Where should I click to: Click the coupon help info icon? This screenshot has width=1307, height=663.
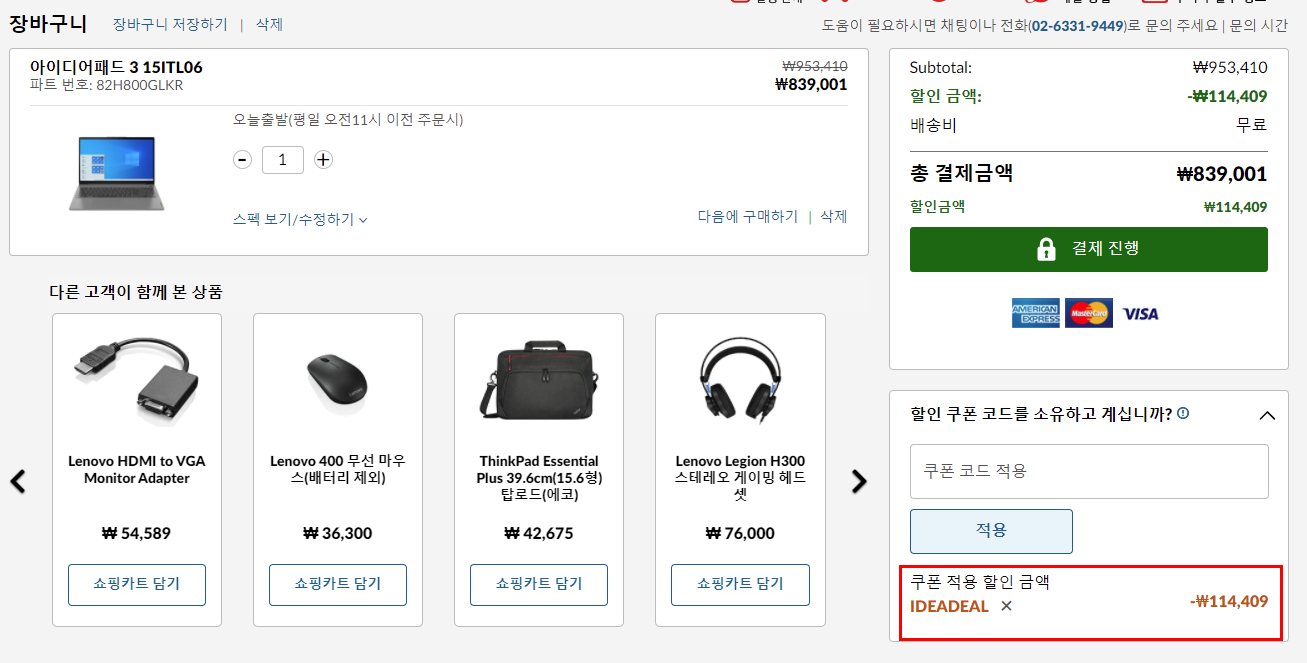click(1183, 413)
